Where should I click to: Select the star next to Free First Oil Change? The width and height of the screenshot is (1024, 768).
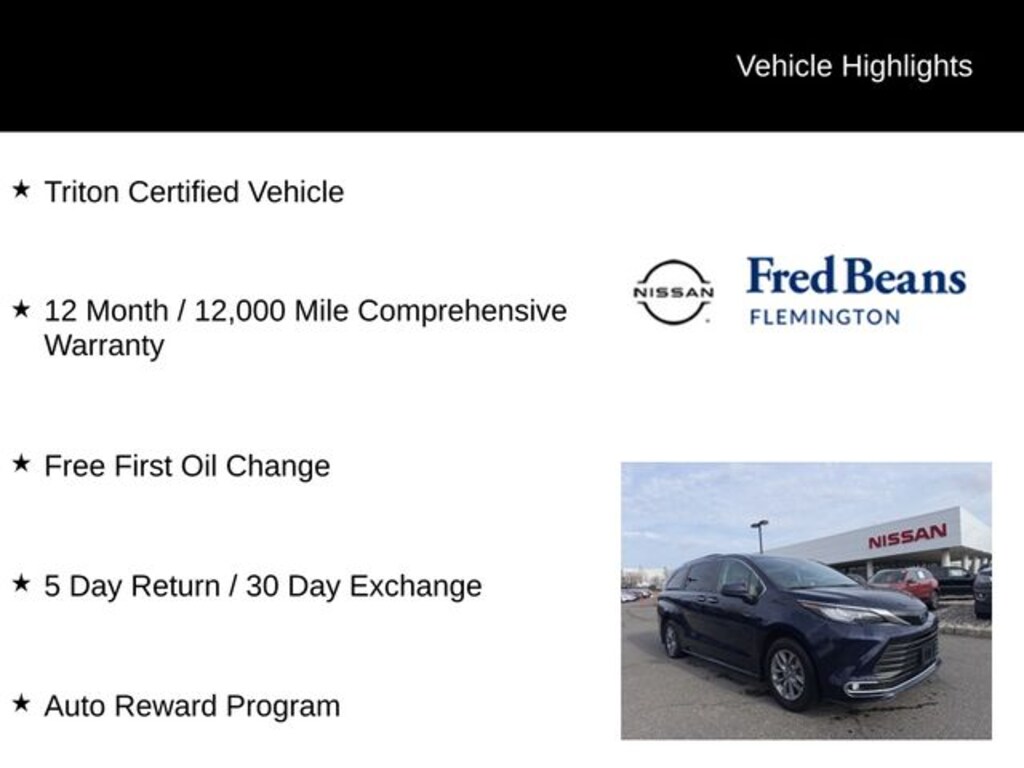click(20, 464)
